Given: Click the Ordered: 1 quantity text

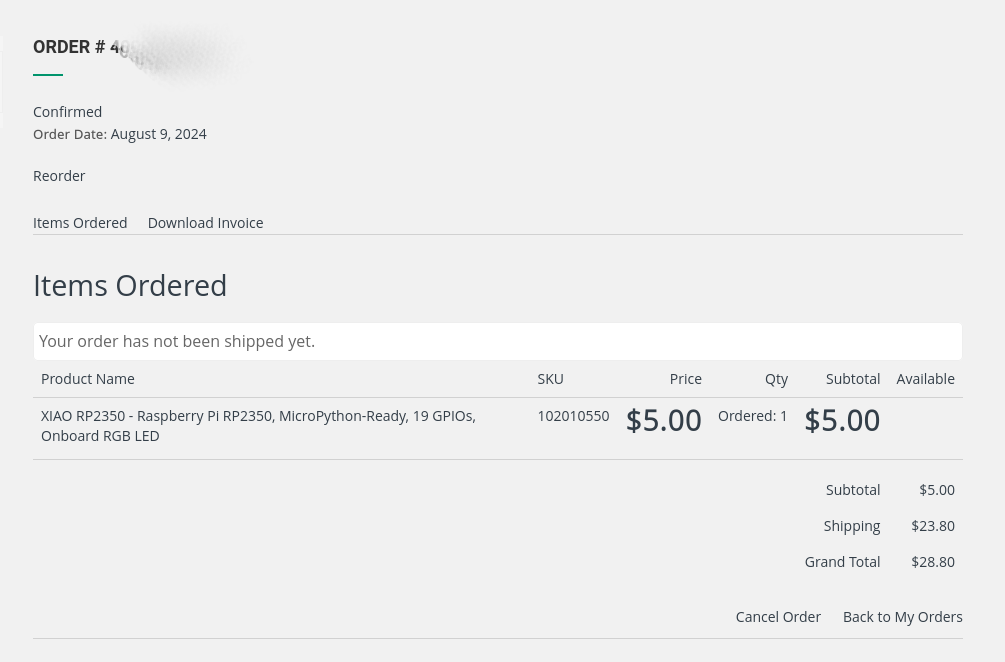Looking at the screenshot, I should click(752, 416).
